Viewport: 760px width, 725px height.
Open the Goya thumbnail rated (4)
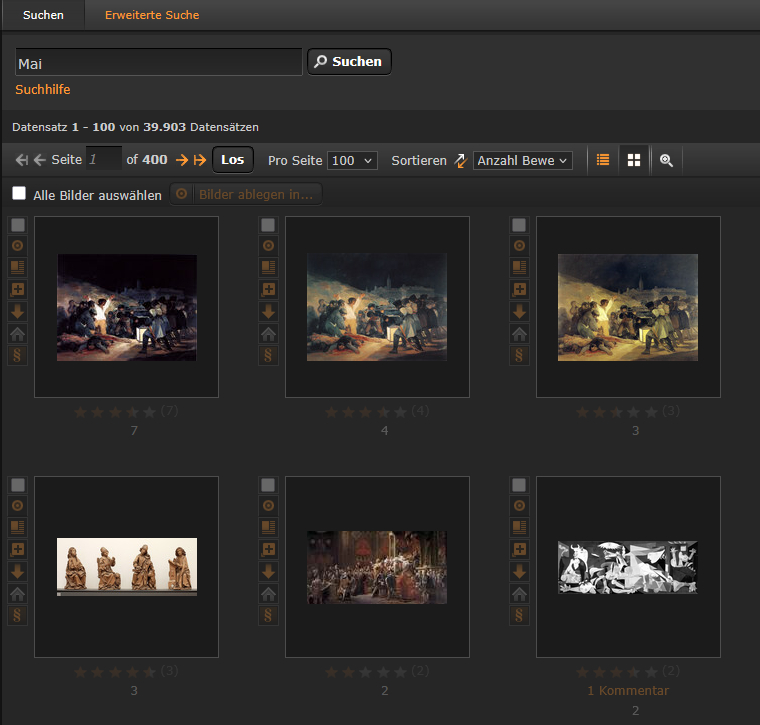click(x=377, y=307)
